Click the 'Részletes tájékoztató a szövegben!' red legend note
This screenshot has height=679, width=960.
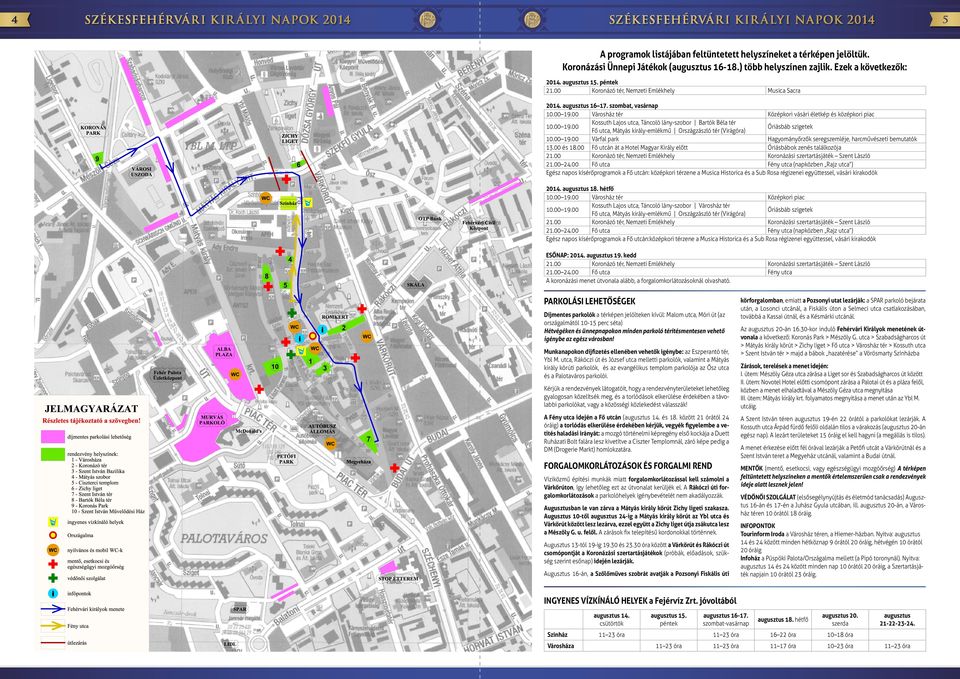pyautogui.click(x=91, y=421)
